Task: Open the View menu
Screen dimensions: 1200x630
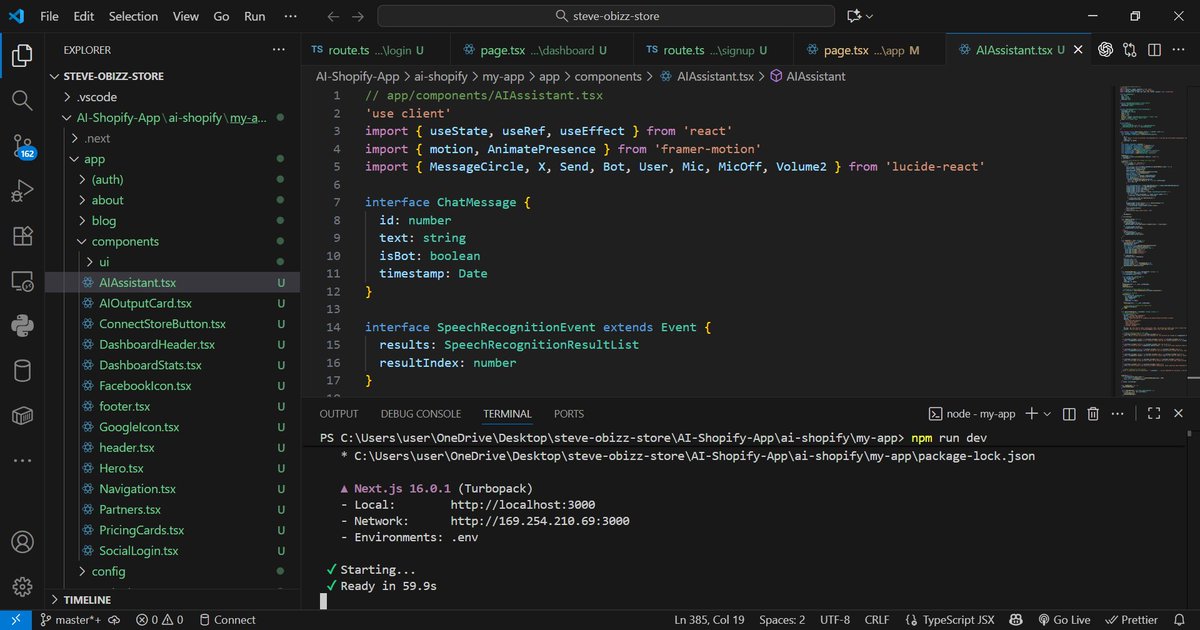Action: click(185, 16)
